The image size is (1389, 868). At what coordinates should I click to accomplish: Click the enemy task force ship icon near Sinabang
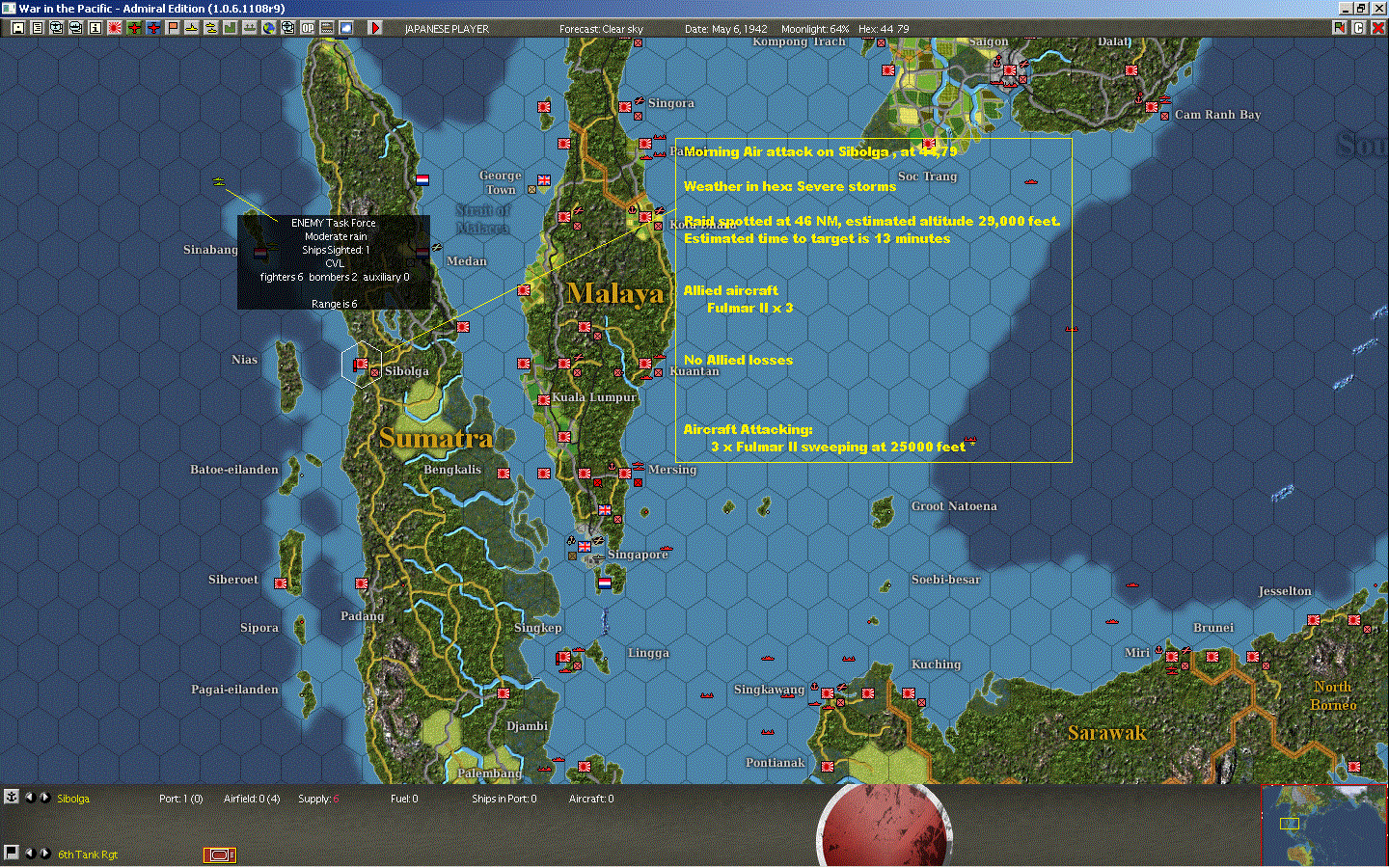point(218,181)
